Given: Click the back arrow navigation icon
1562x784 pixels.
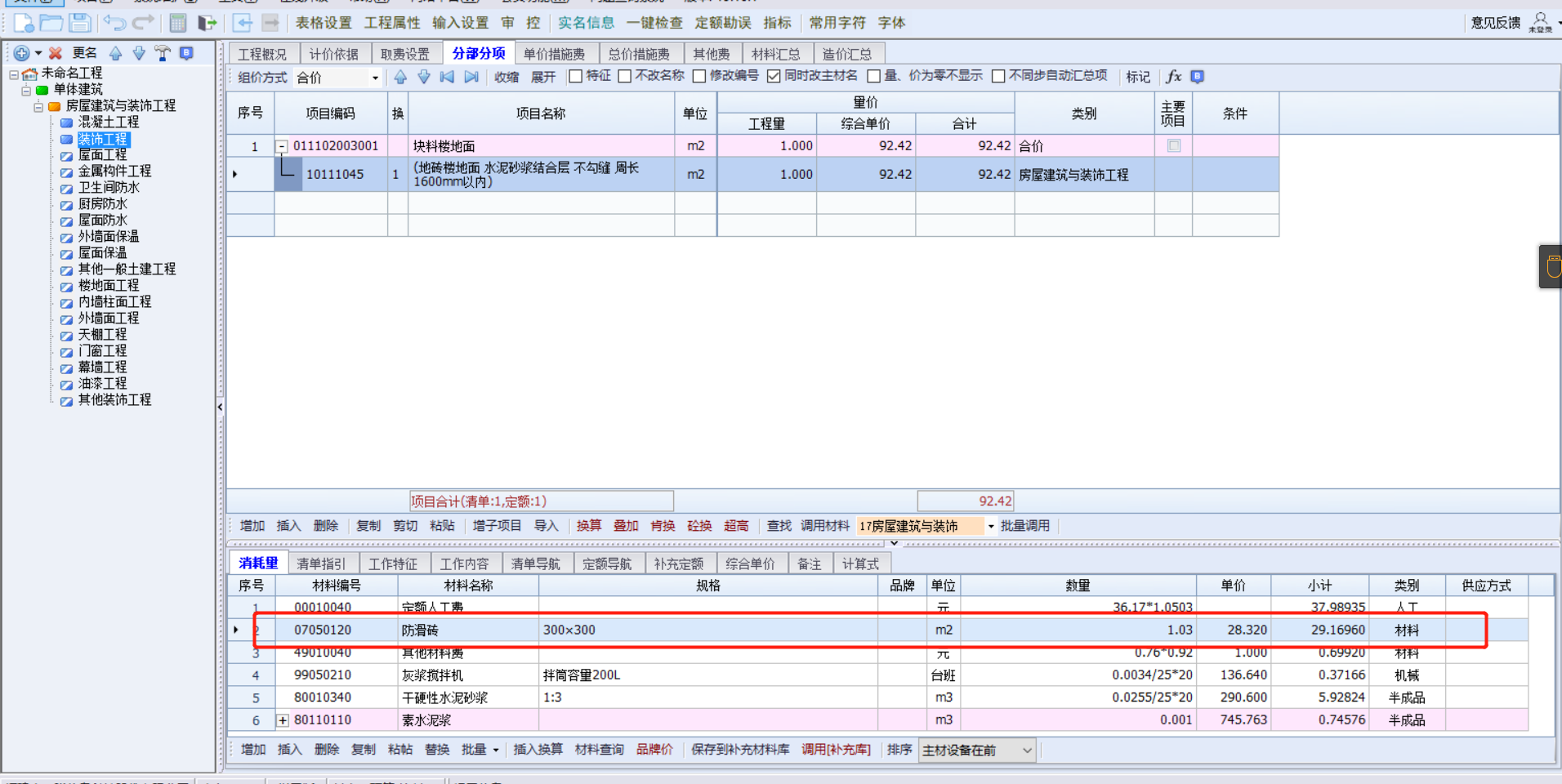Looking at the screenshot, I should click(243, 23).
